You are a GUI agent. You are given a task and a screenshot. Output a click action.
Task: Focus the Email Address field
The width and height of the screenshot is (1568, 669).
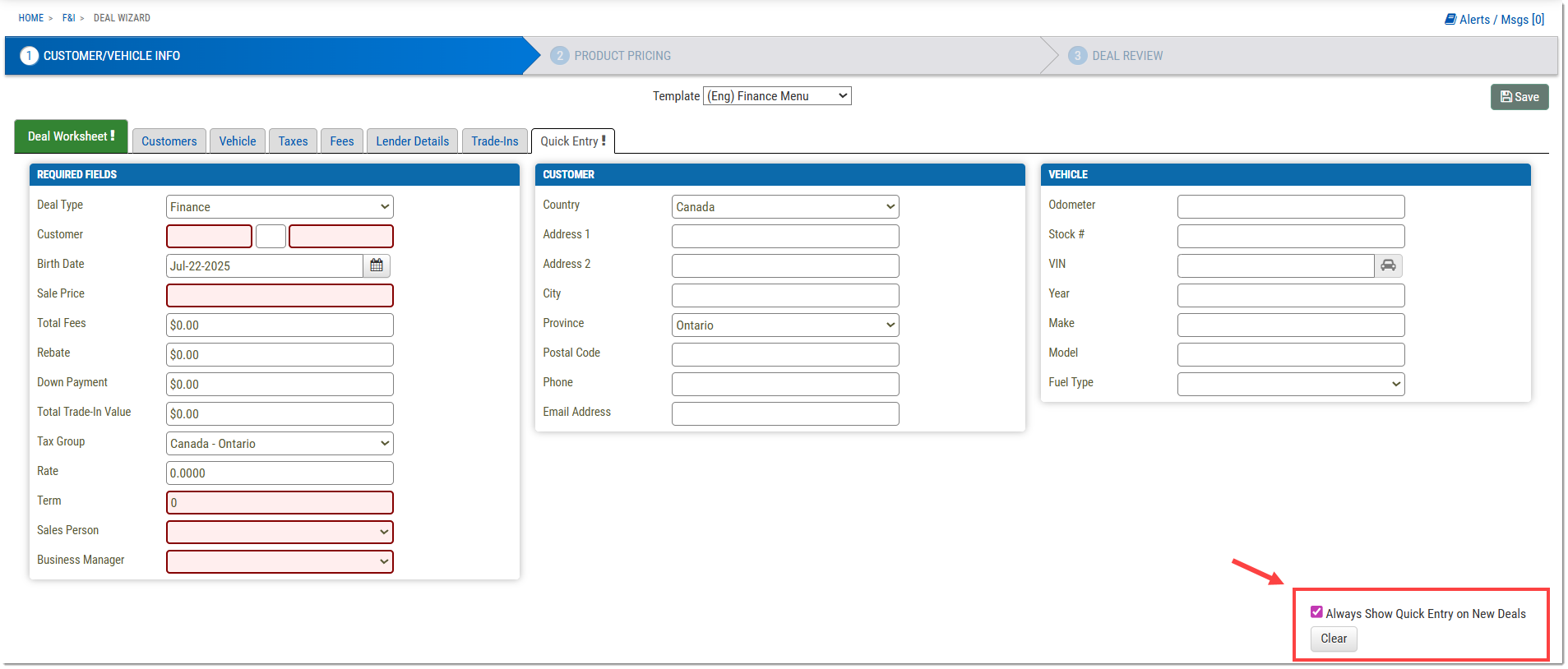point(785,413)
